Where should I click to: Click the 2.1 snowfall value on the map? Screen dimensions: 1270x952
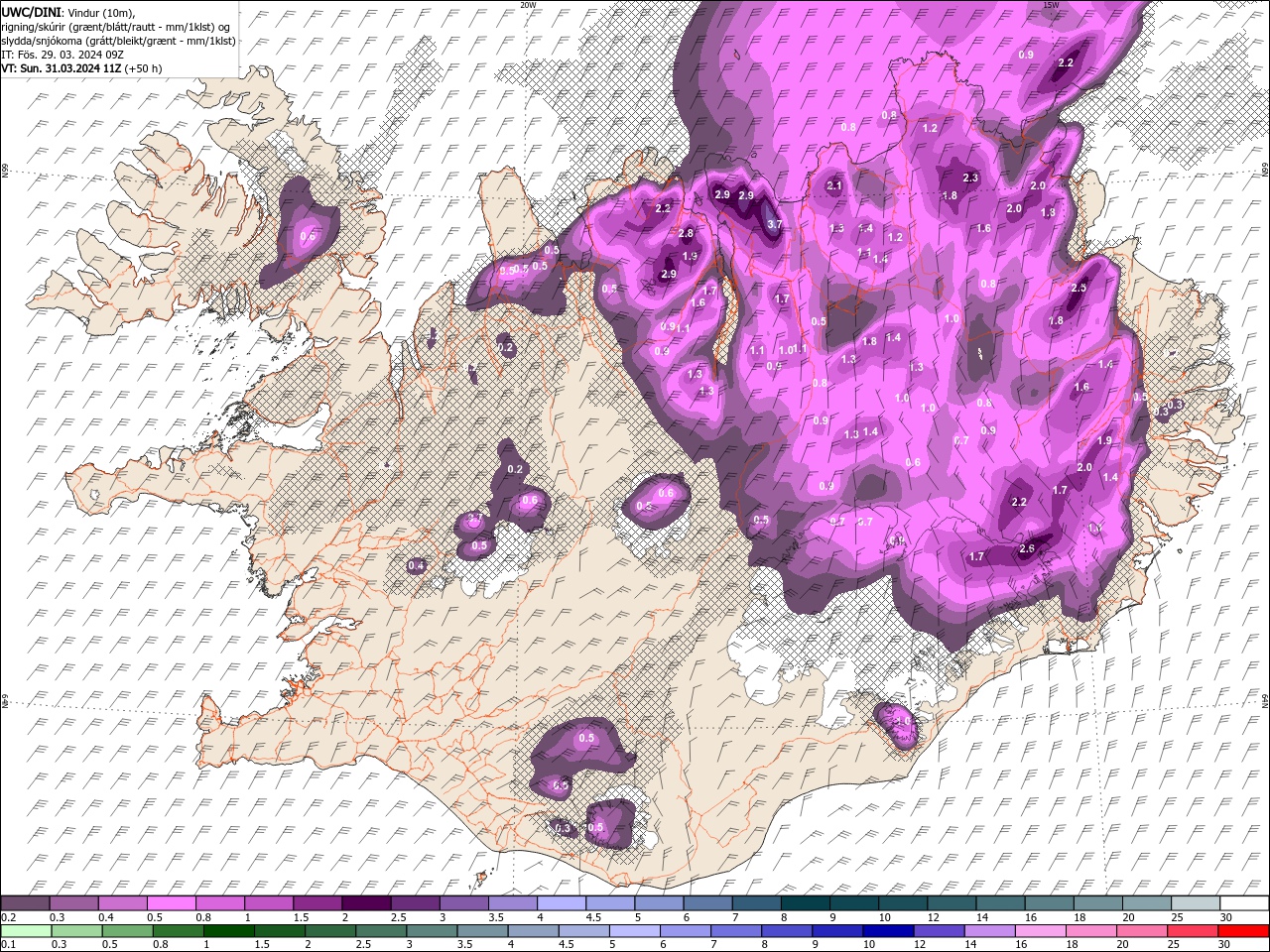coord(834,186)
